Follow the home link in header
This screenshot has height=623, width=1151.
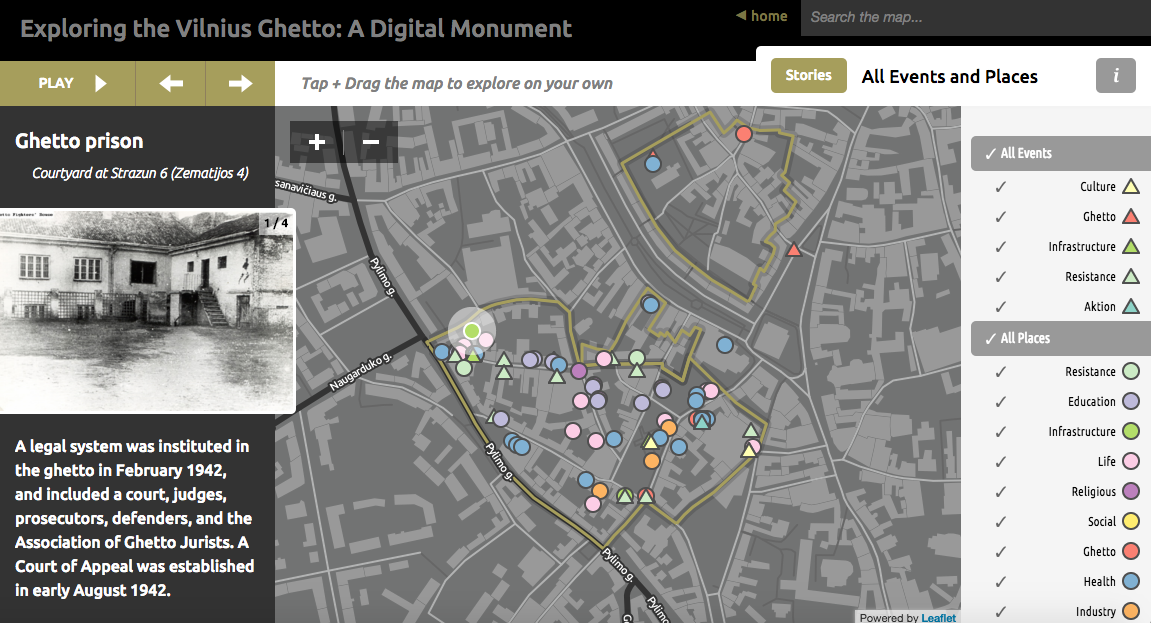(762, 16)
